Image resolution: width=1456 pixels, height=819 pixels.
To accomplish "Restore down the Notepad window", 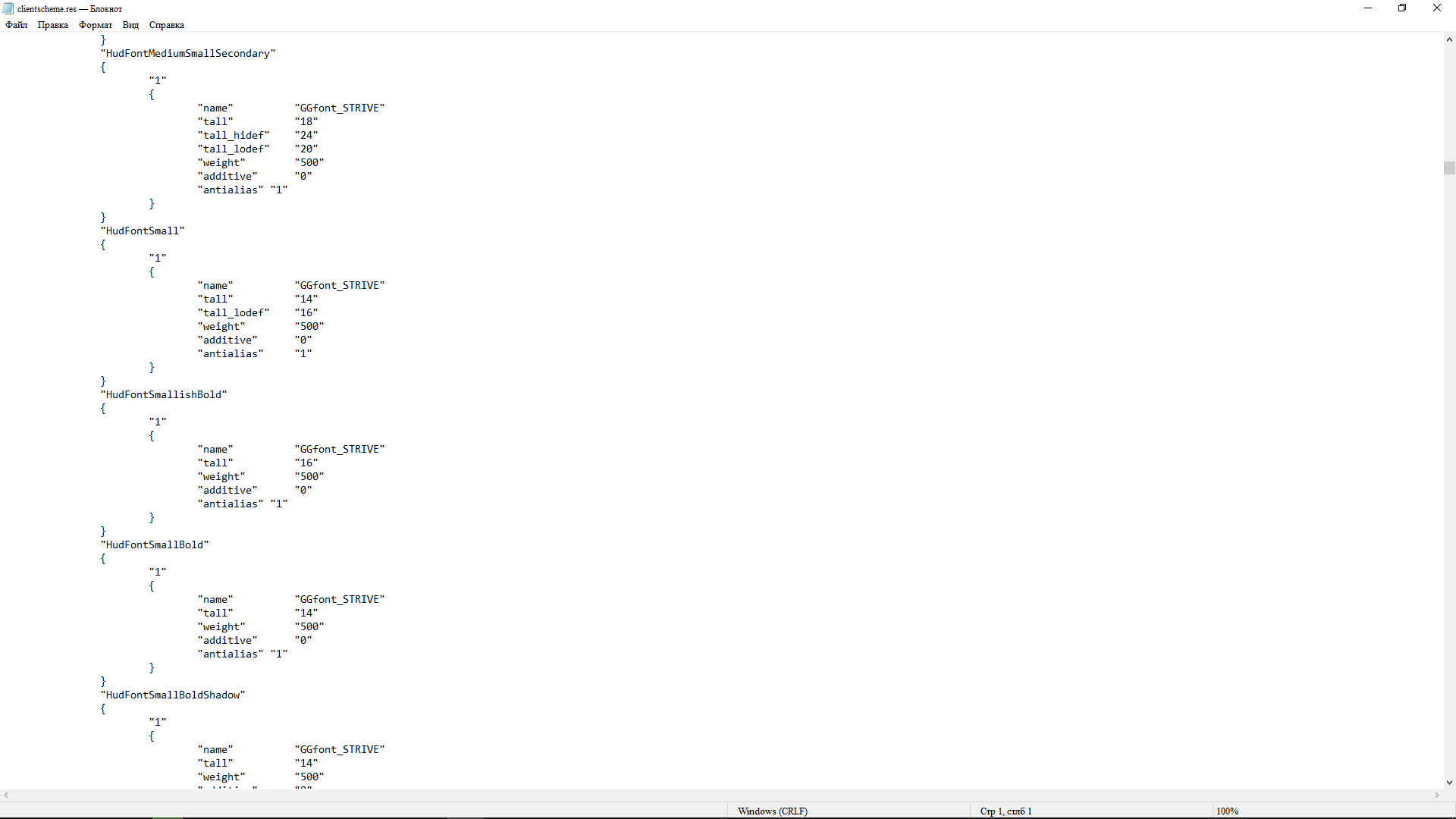I will tap(1401, 8).
